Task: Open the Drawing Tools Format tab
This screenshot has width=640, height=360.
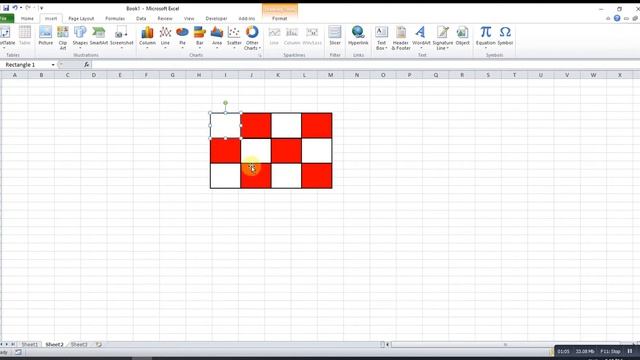Action: pos(280,18)
